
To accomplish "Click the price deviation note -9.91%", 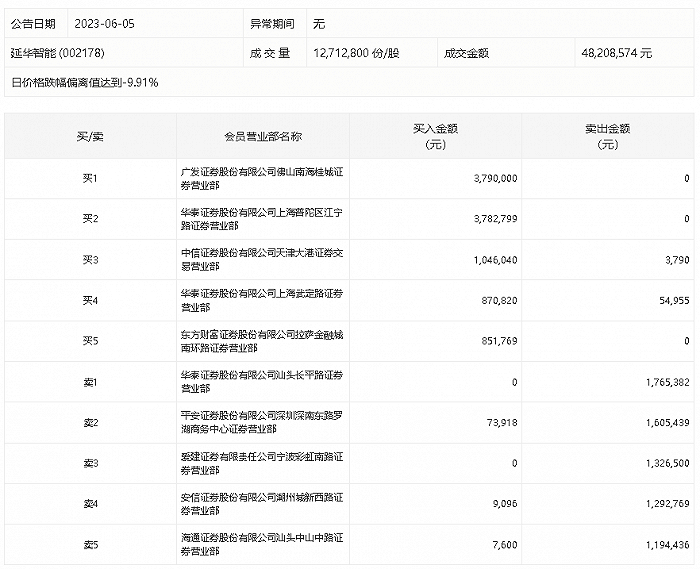I will click(85, 83).
